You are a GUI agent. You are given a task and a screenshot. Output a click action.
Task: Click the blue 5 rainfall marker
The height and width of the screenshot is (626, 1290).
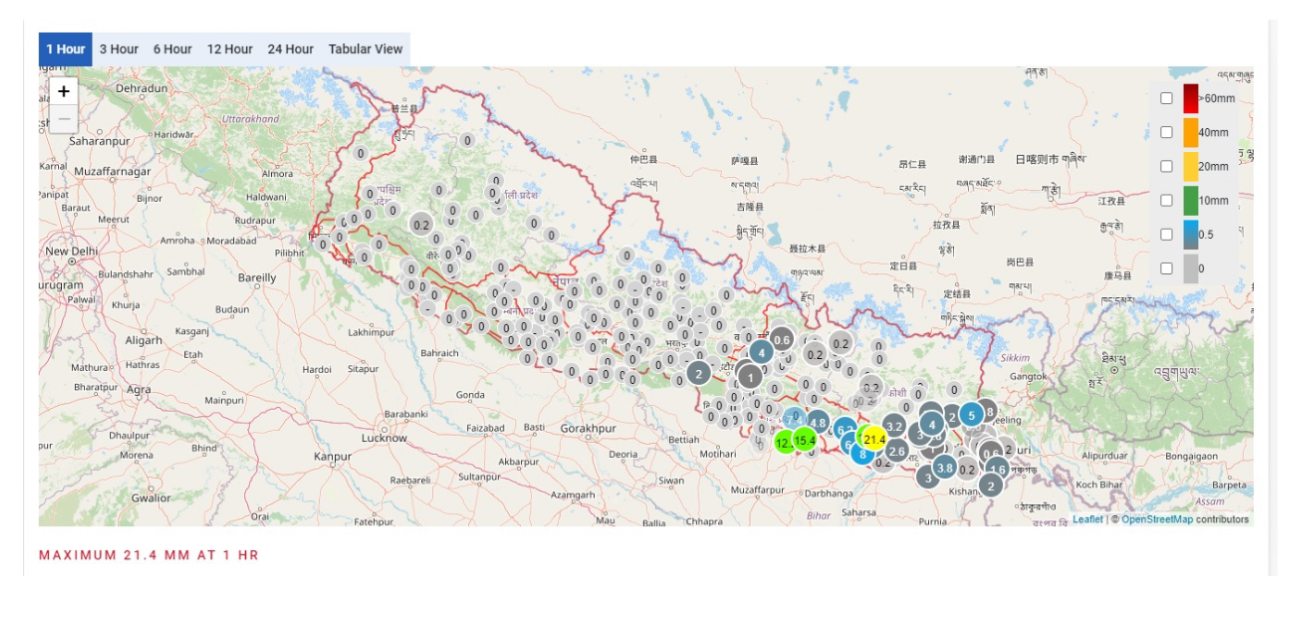pos(971,415)
